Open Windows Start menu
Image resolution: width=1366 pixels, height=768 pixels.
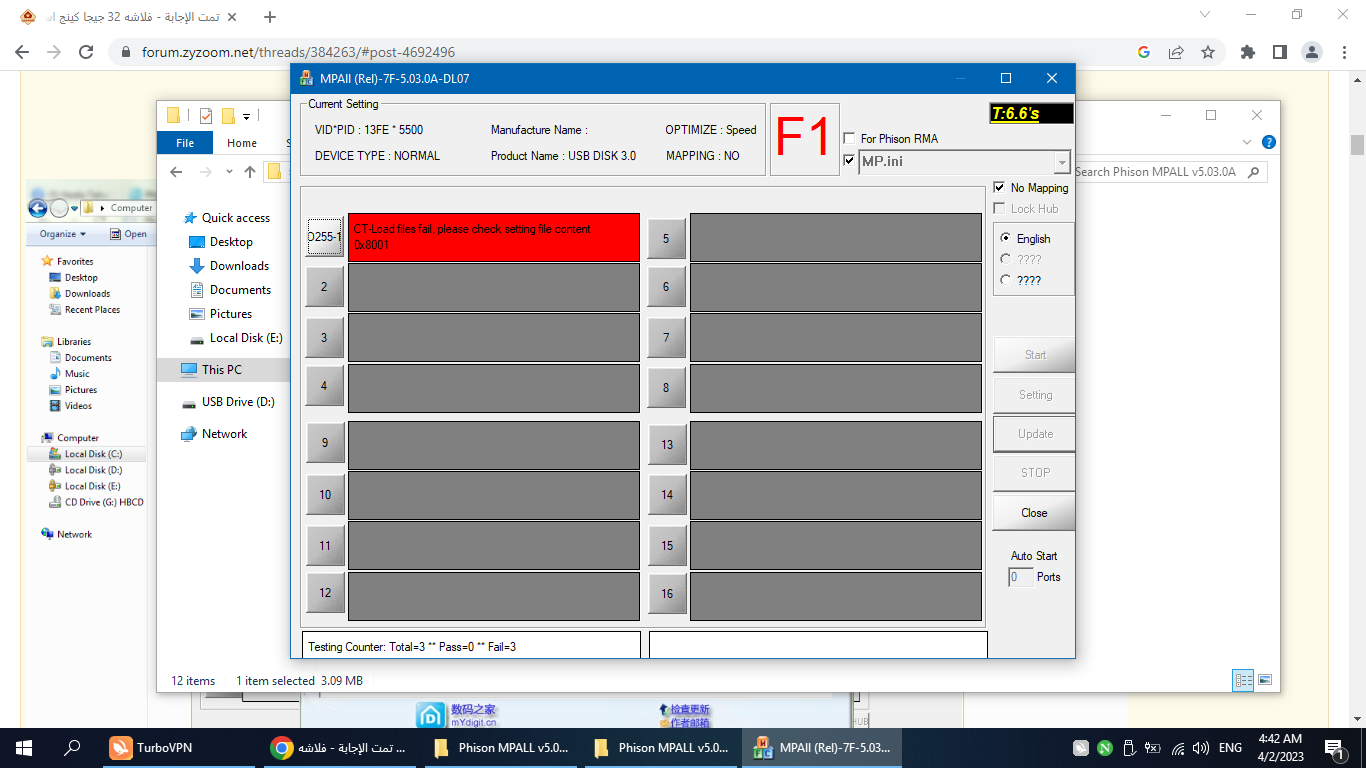tap(24, 747)
